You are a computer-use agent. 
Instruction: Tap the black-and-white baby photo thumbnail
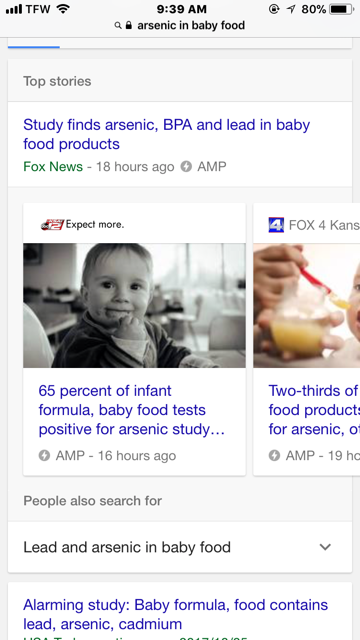pos(134,305)
